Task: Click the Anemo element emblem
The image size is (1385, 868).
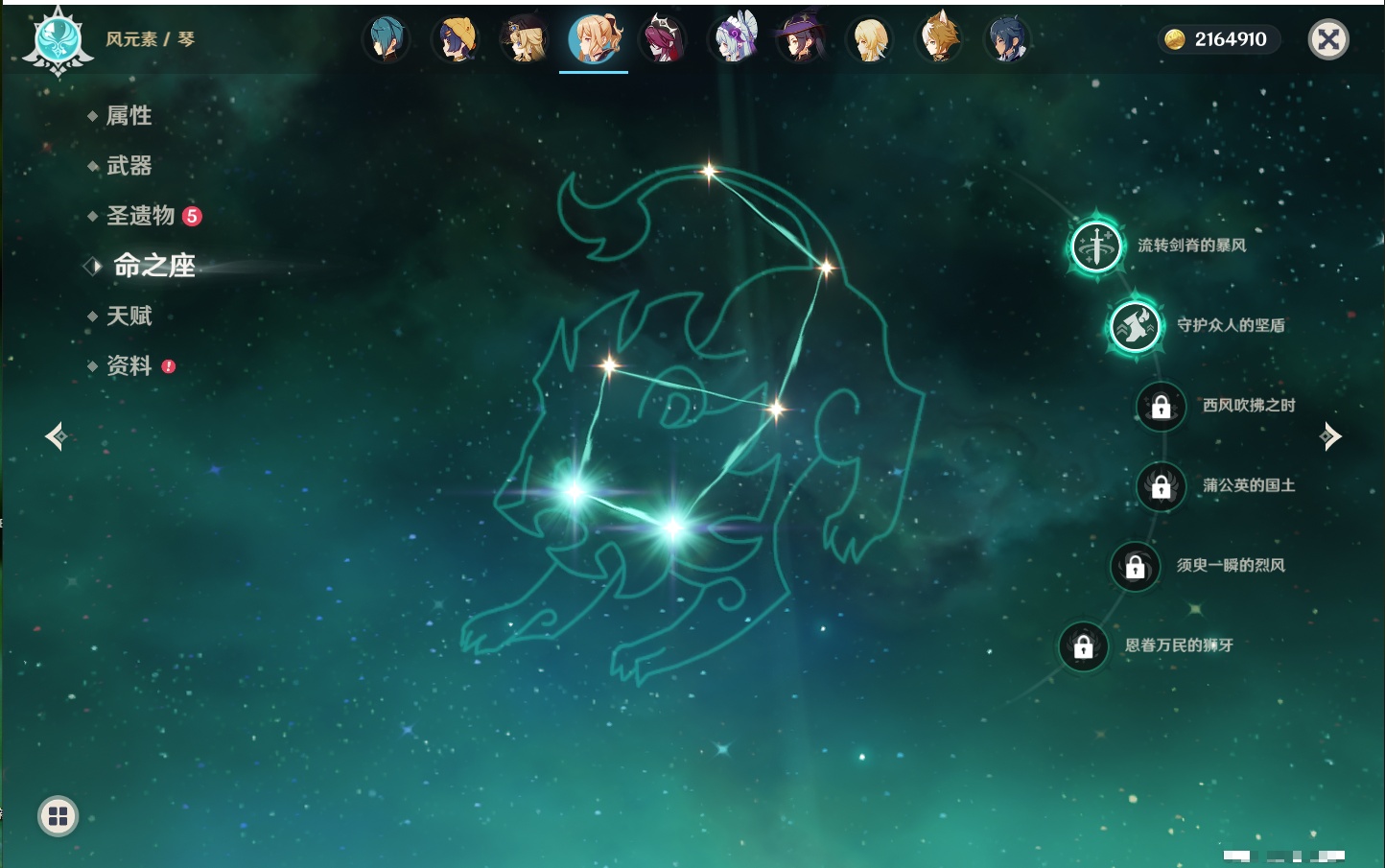Action: (58, 41)
